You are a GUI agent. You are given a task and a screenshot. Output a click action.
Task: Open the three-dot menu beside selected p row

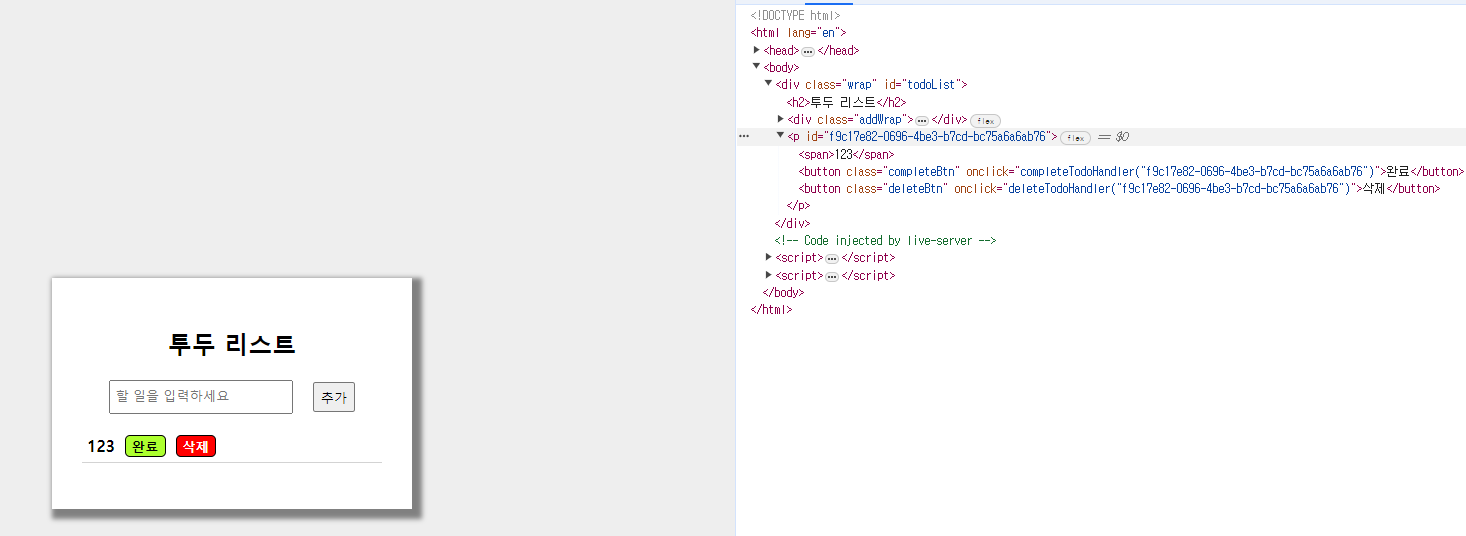click(x=744, y=136)
